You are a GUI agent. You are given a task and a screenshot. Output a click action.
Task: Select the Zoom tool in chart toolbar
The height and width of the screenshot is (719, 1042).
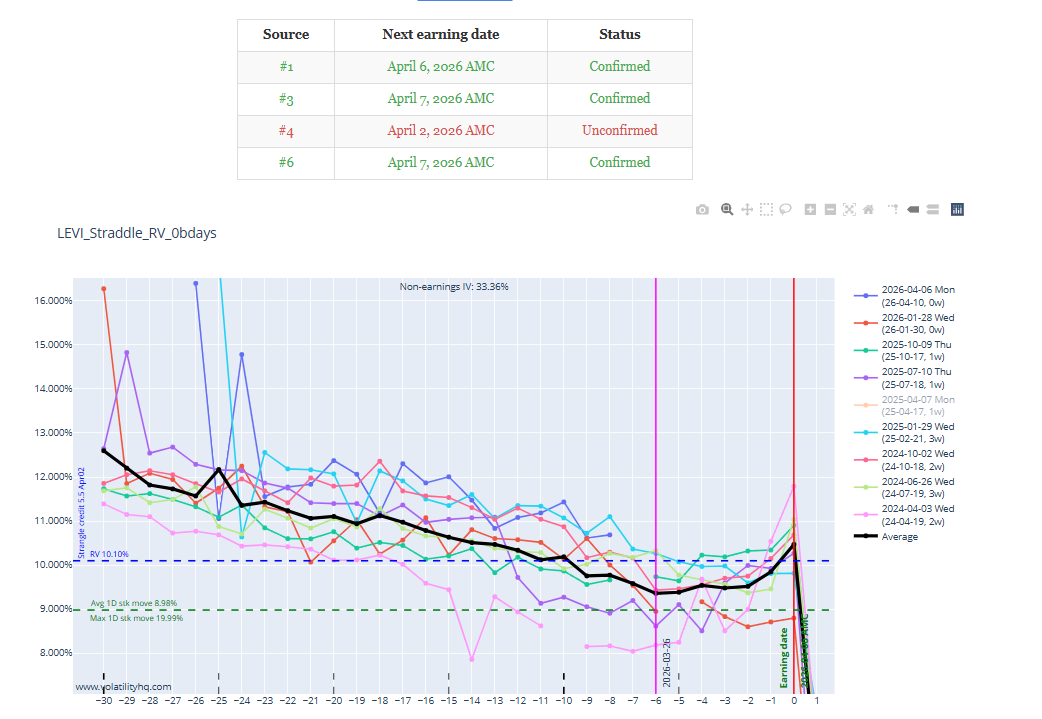[727, 209]
